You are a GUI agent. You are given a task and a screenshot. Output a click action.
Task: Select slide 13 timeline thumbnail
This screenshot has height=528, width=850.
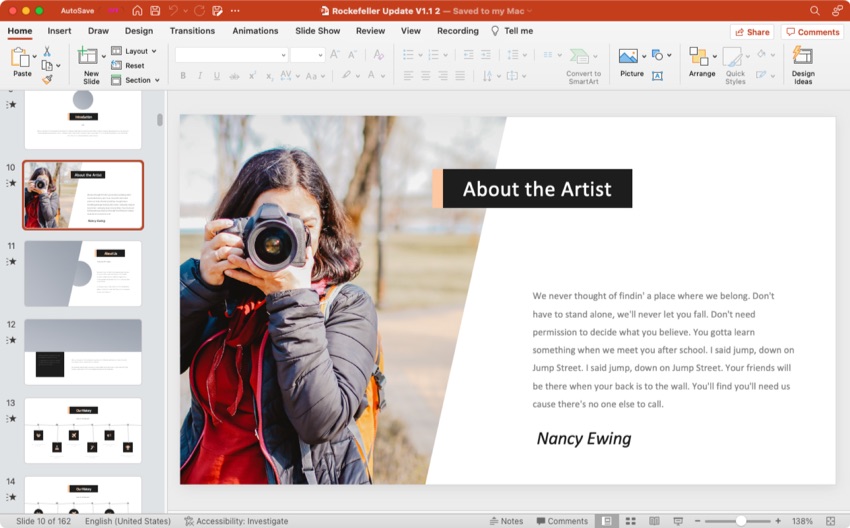pyautogui.click(x=83, y=430)
